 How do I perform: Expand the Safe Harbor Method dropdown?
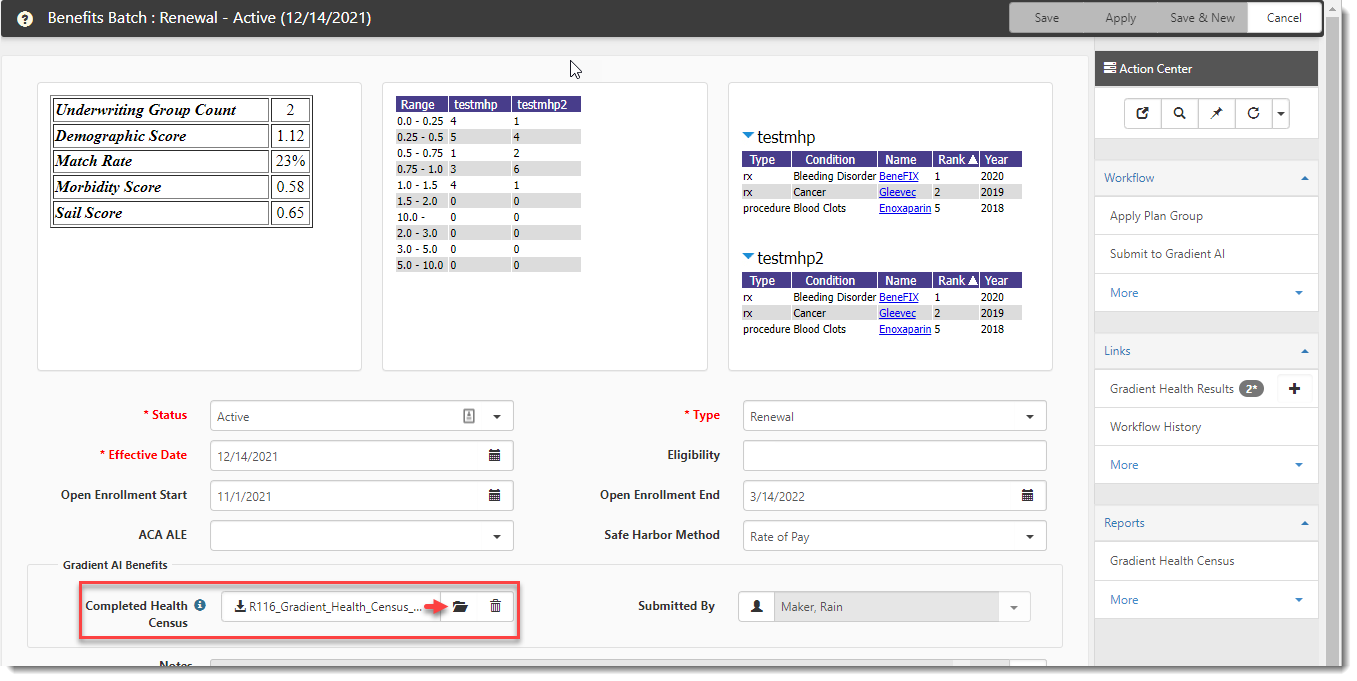1030,537
